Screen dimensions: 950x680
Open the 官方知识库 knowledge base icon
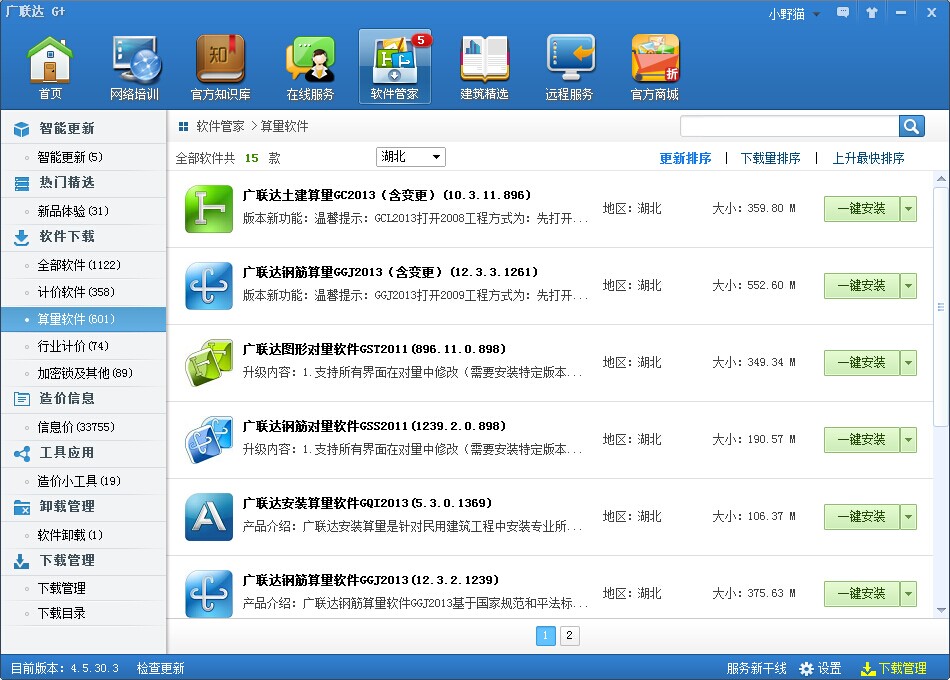220,68
